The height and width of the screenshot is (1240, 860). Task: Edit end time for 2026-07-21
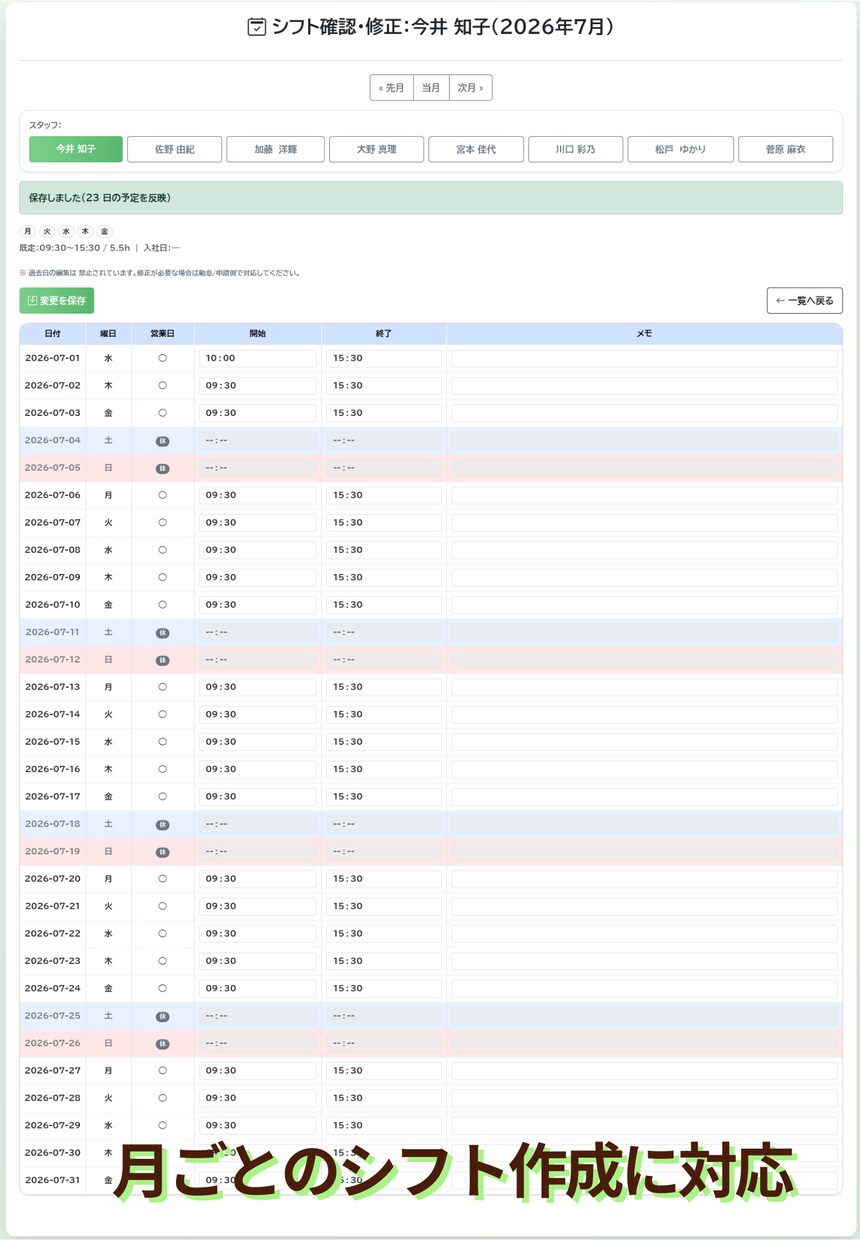[384, 906]
